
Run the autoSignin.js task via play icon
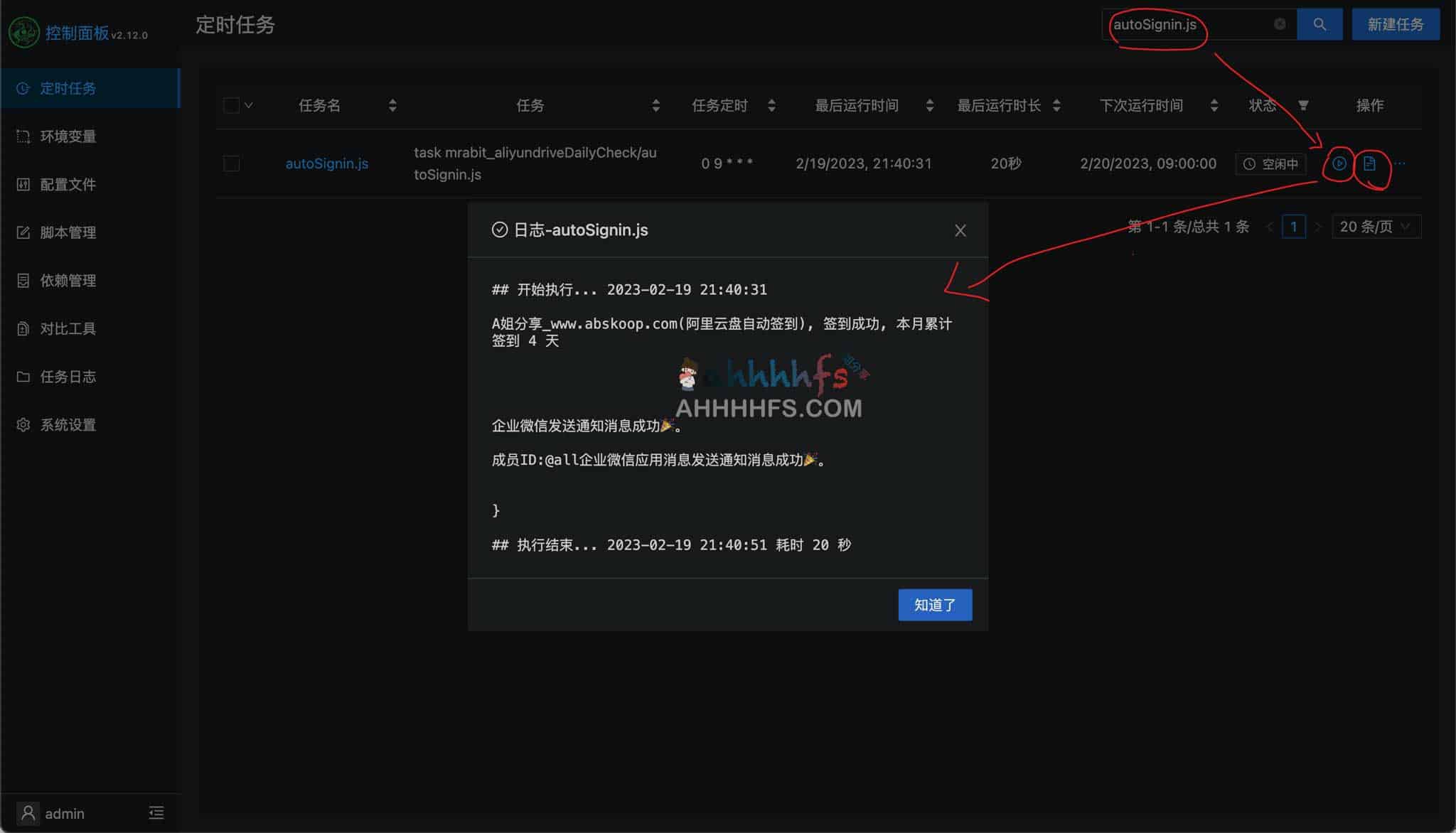1339,163
